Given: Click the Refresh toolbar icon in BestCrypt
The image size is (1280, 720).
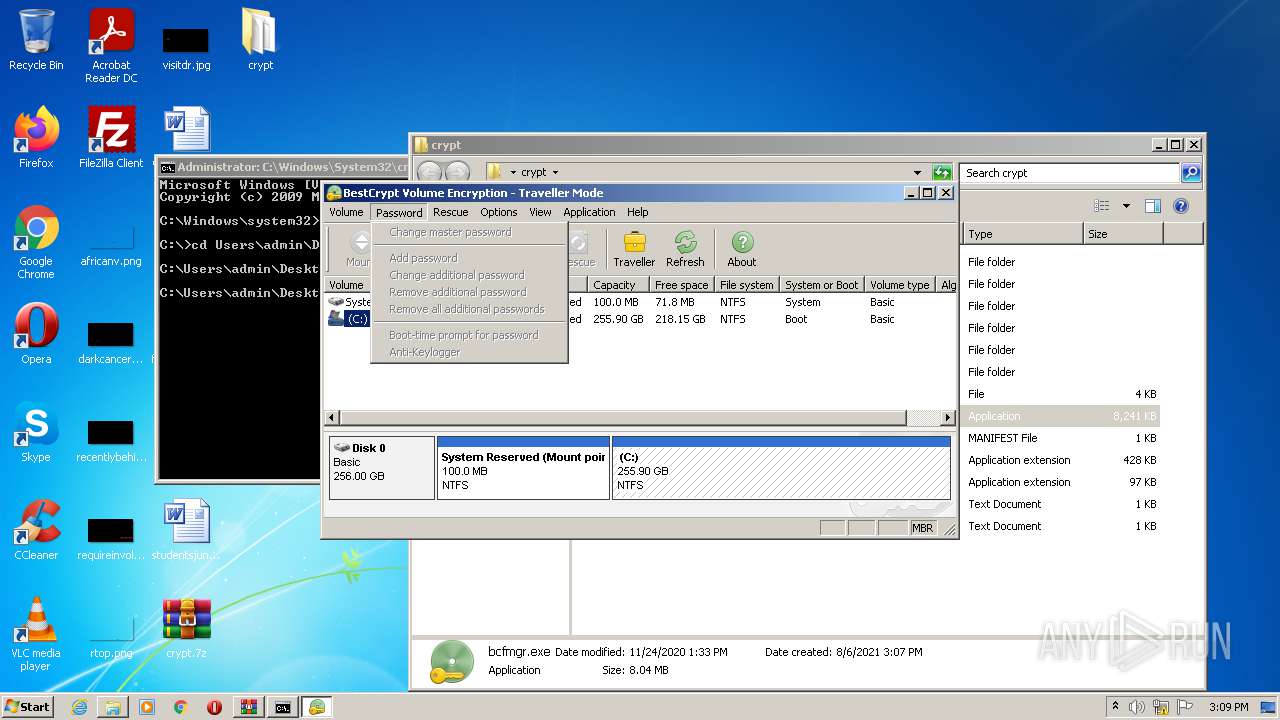Looking at the screenshot, I should coord(685,249).
